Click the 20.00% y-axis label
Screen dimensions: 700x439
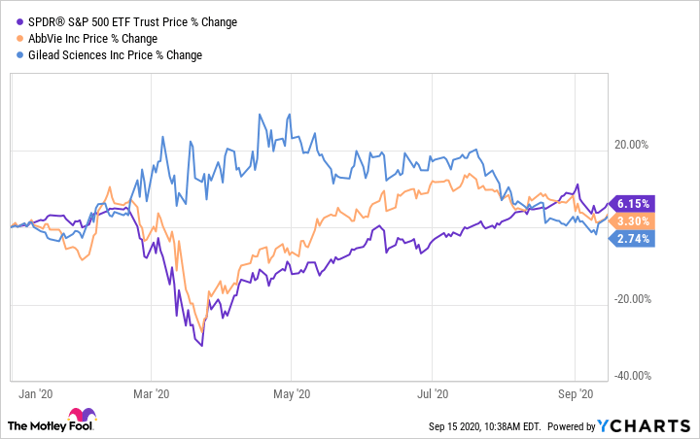632,145
